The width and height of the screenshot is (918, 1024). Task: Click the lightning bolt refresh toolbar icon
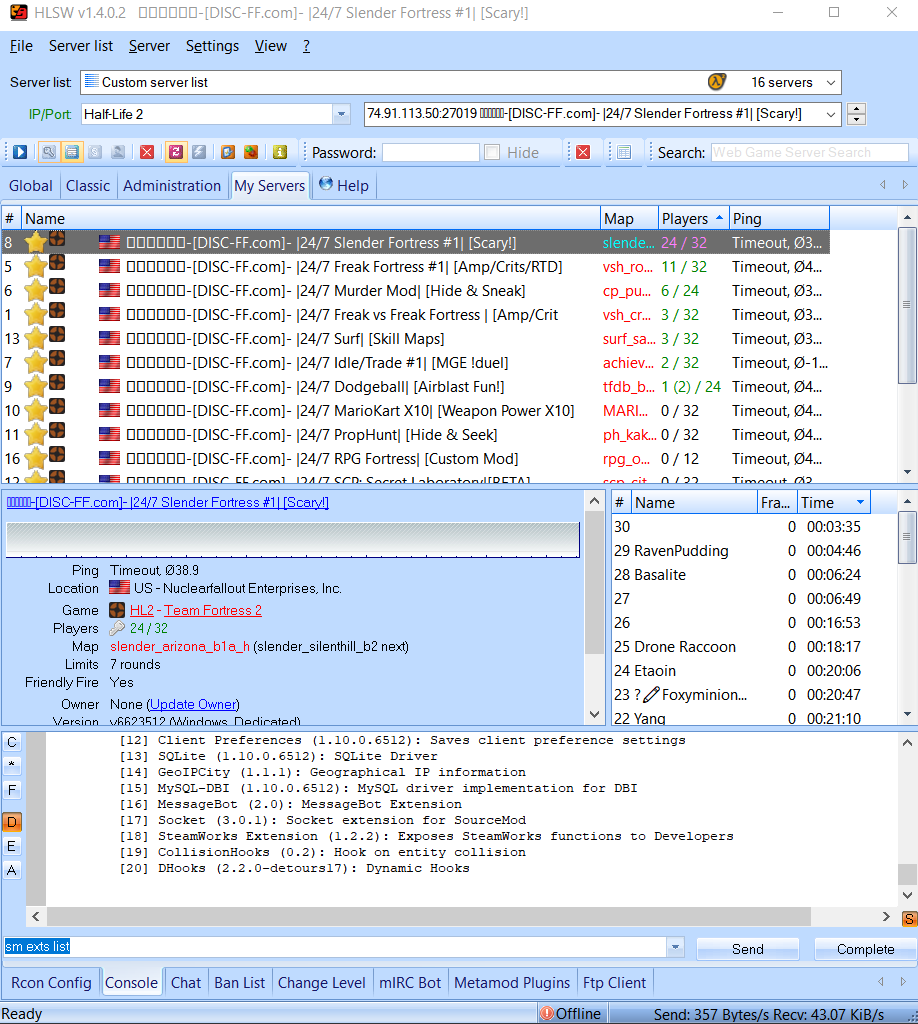[199, 152]
